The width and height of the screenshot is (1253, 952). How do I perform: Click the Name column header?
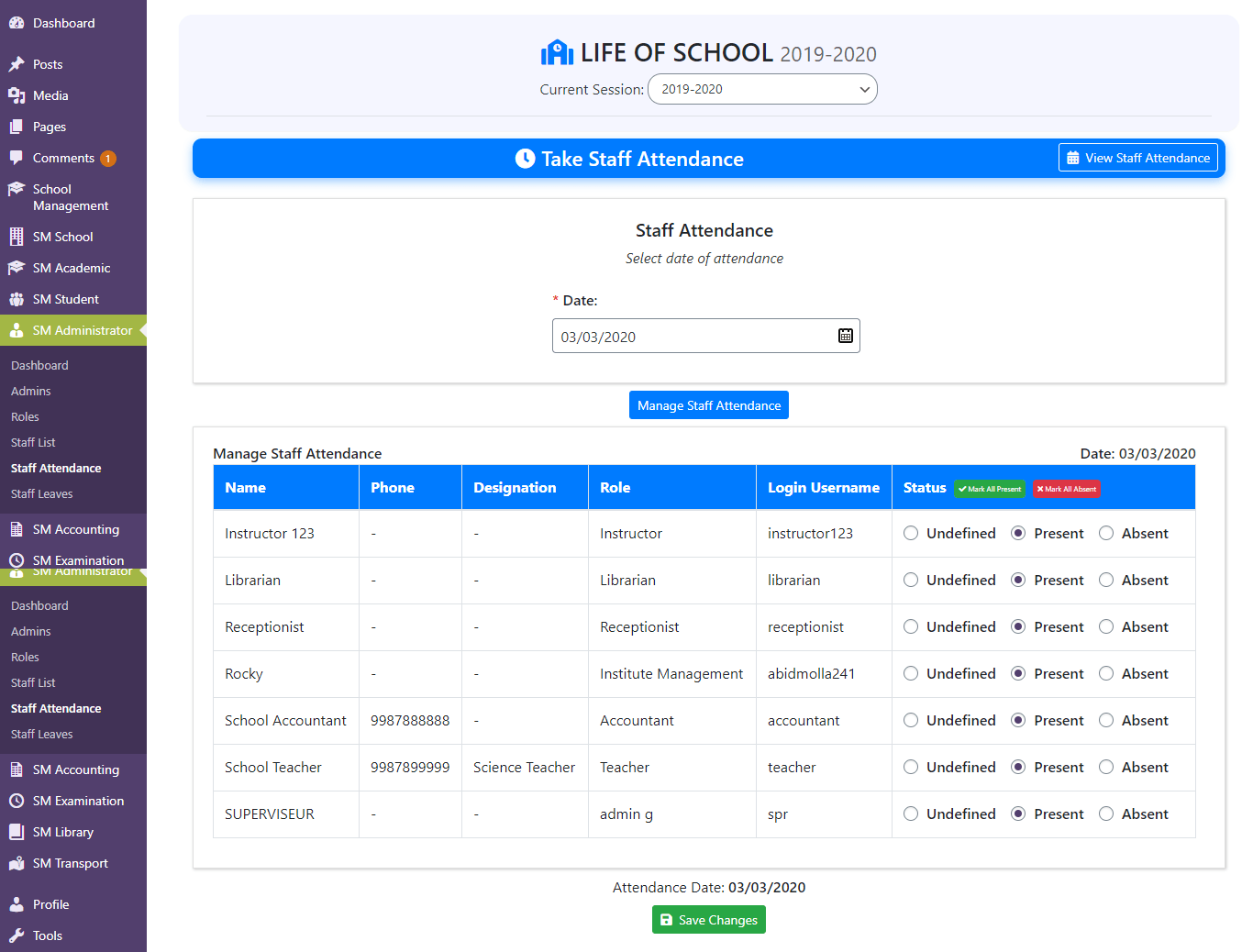click(x=286, y=487)
